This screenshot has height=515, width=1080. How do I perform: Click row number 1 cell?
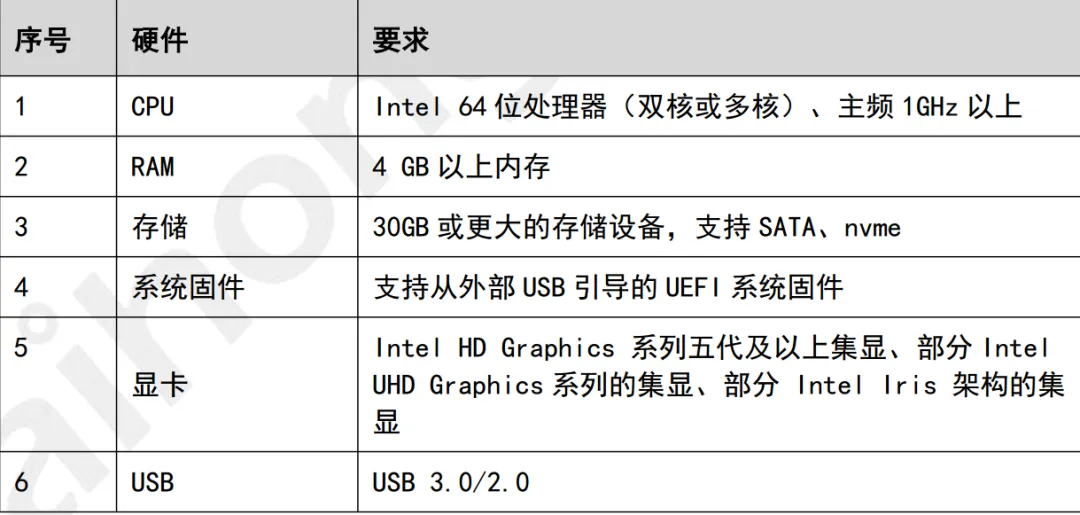click(x=21, y=106)
